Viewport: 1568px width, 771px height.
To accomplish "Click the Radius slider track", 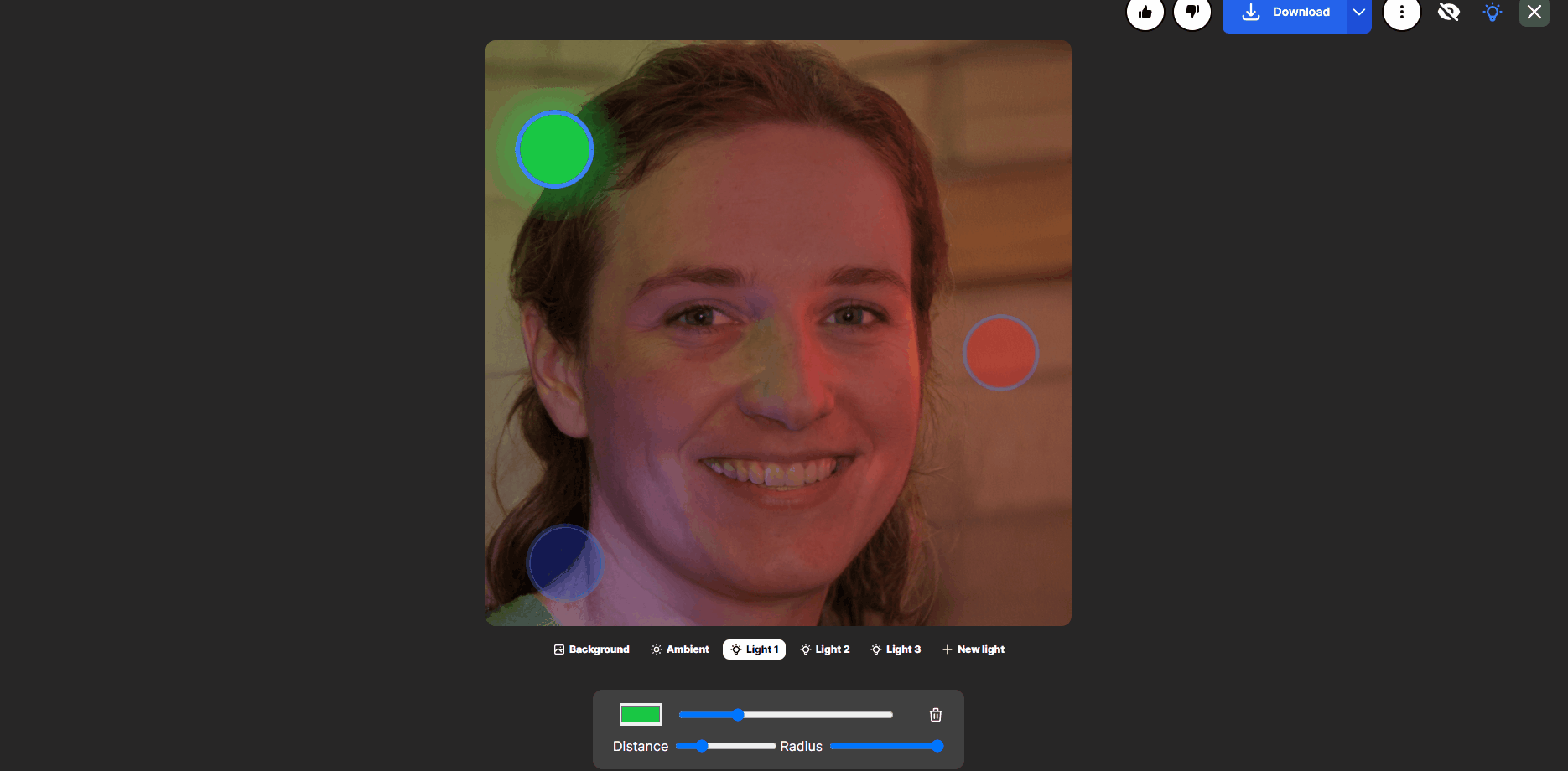I will (x=887, y=746).
